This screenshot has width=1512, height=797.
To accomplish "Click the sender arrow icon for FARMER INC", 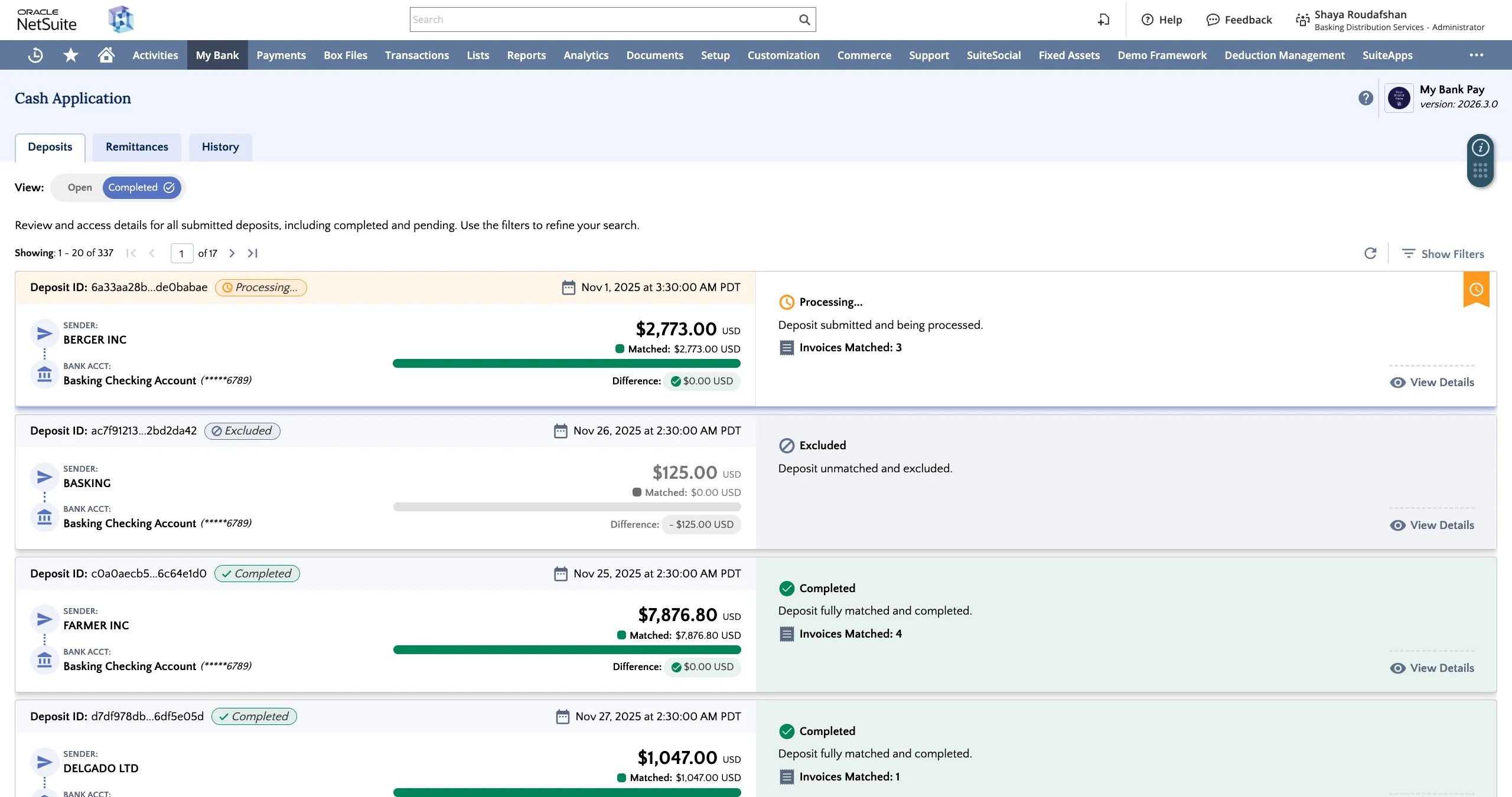I will pos(44,619).
